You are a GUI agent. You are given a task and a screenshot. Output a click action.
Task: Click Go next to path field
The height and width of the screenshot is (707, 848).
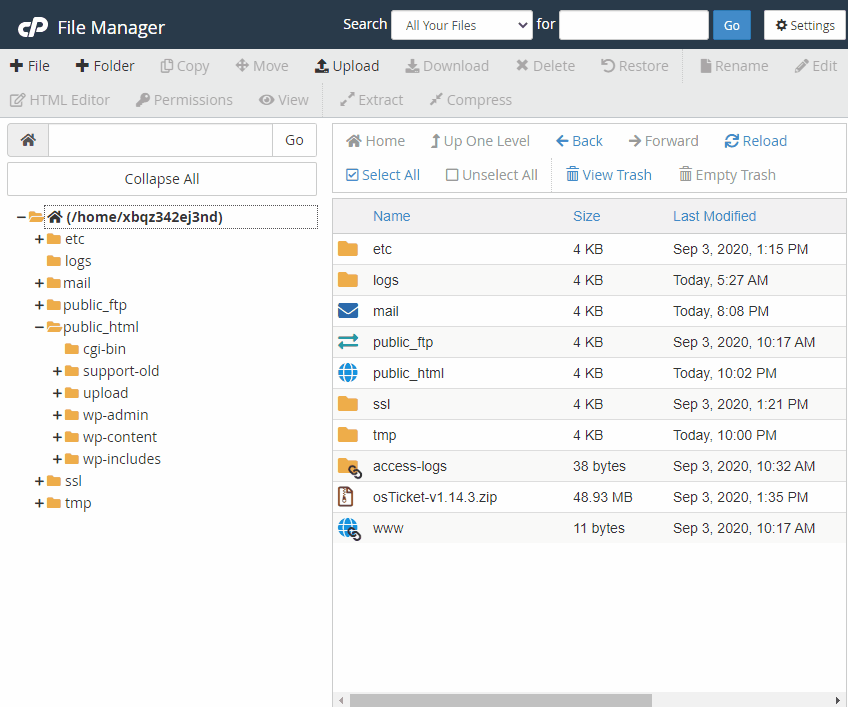pos(294,140)
